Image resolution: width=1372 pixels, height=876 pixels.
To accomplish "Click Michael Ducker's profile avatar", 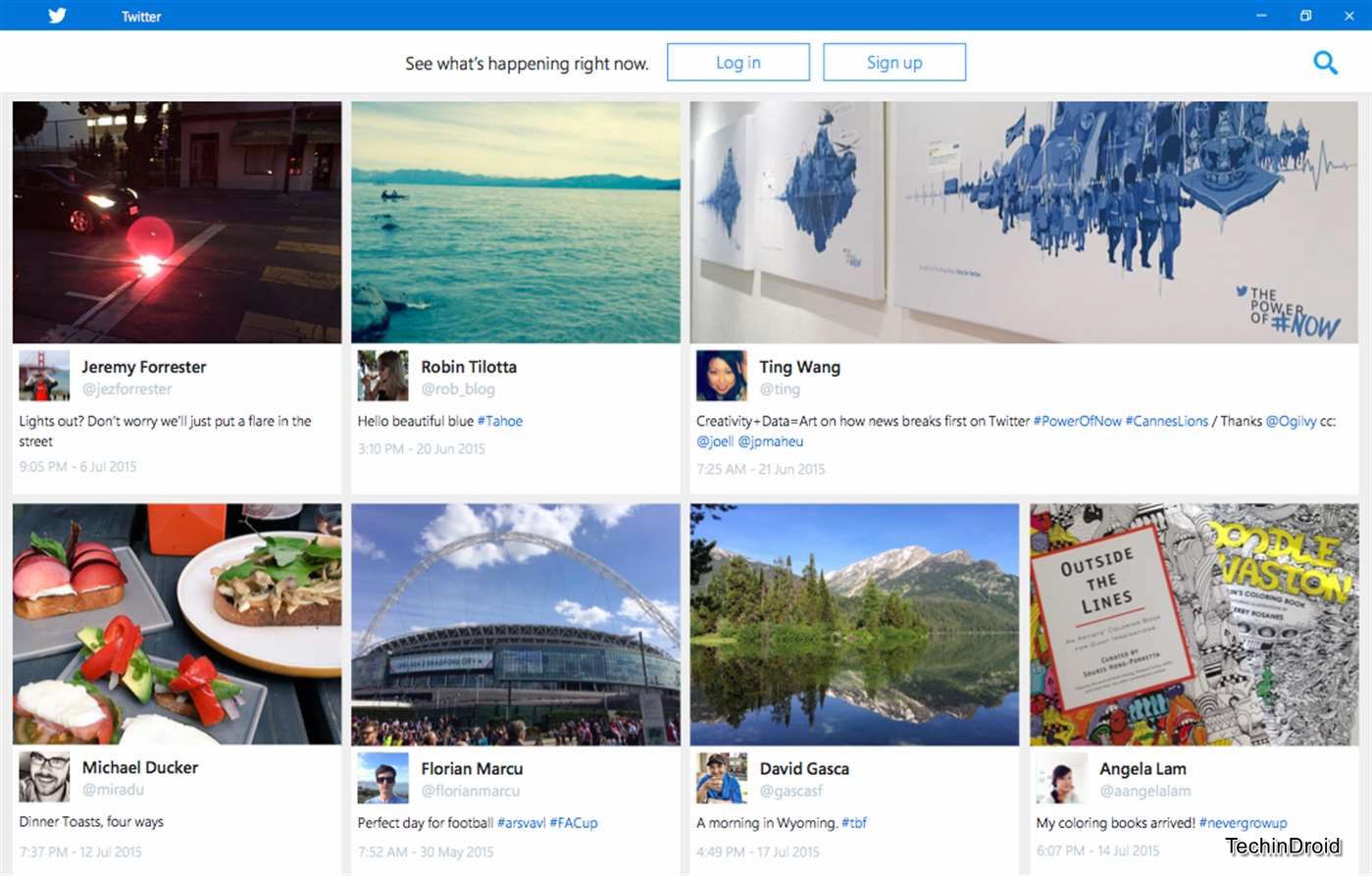I will click(x=44, y=778).
